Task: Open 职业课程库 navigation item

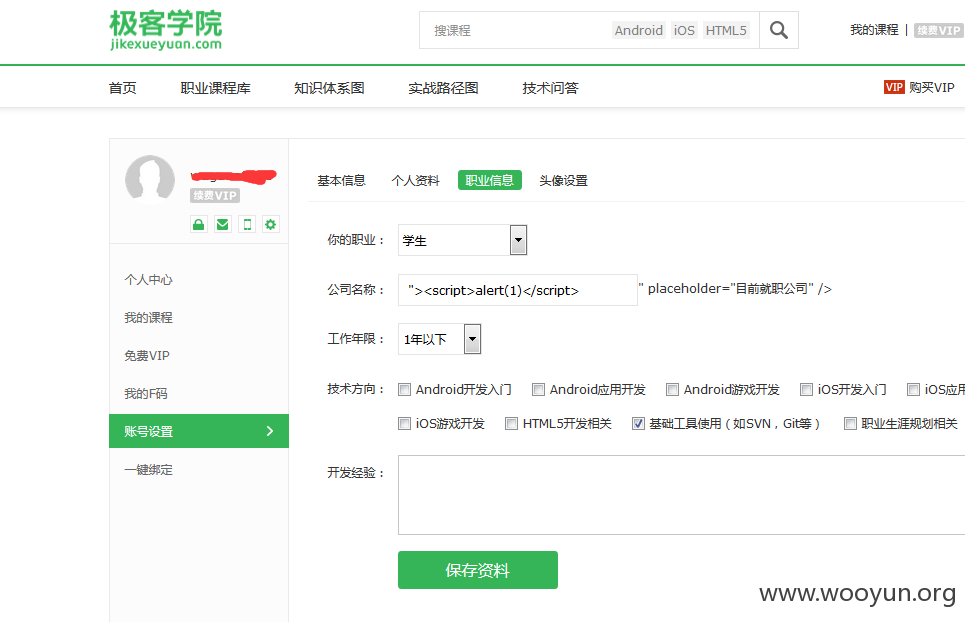Action: pos(215,88)
